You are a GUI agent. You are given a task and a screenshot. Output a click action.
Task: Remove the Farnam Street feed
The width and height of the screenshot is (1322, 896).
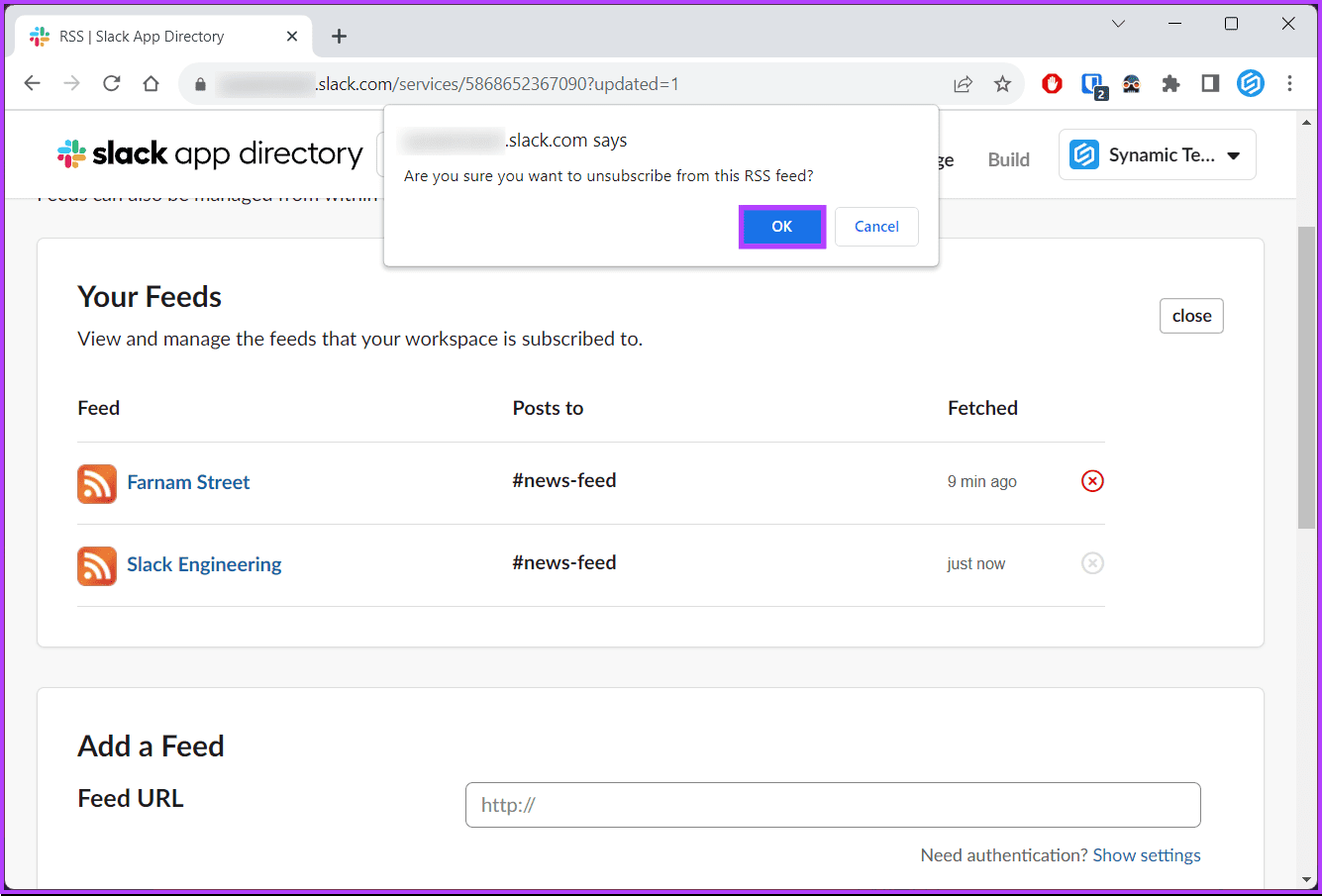click(x=1092, y=481)
